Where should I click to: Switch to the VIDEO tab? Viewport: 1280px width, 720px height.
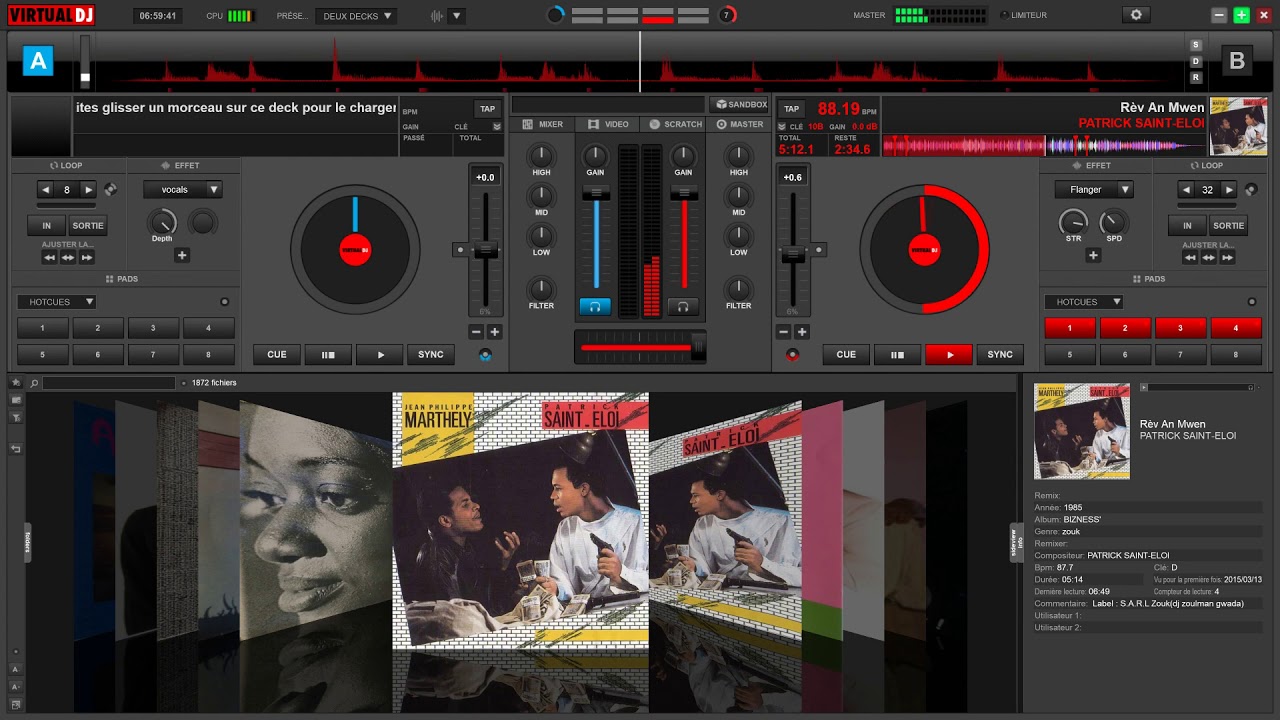[x=609, y=124]
